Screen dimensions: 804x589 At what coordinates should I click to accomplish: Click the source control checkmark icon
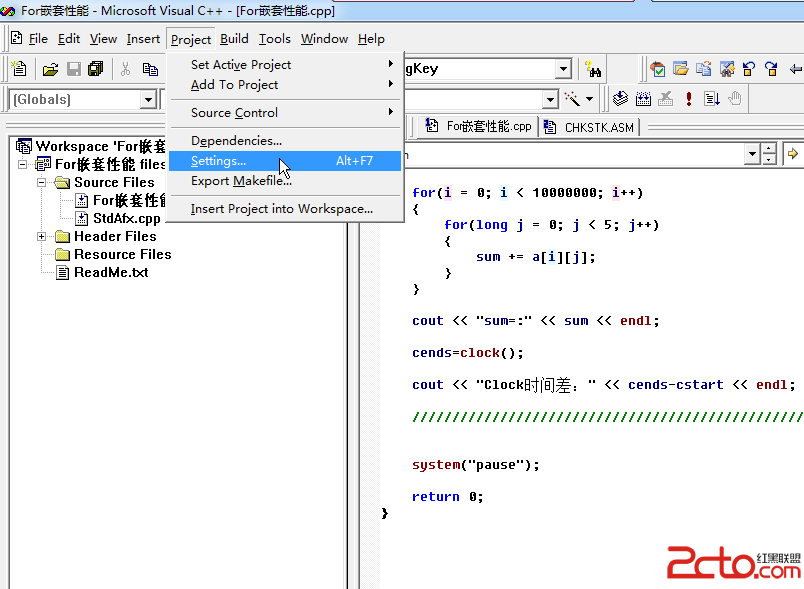(657, 69)
